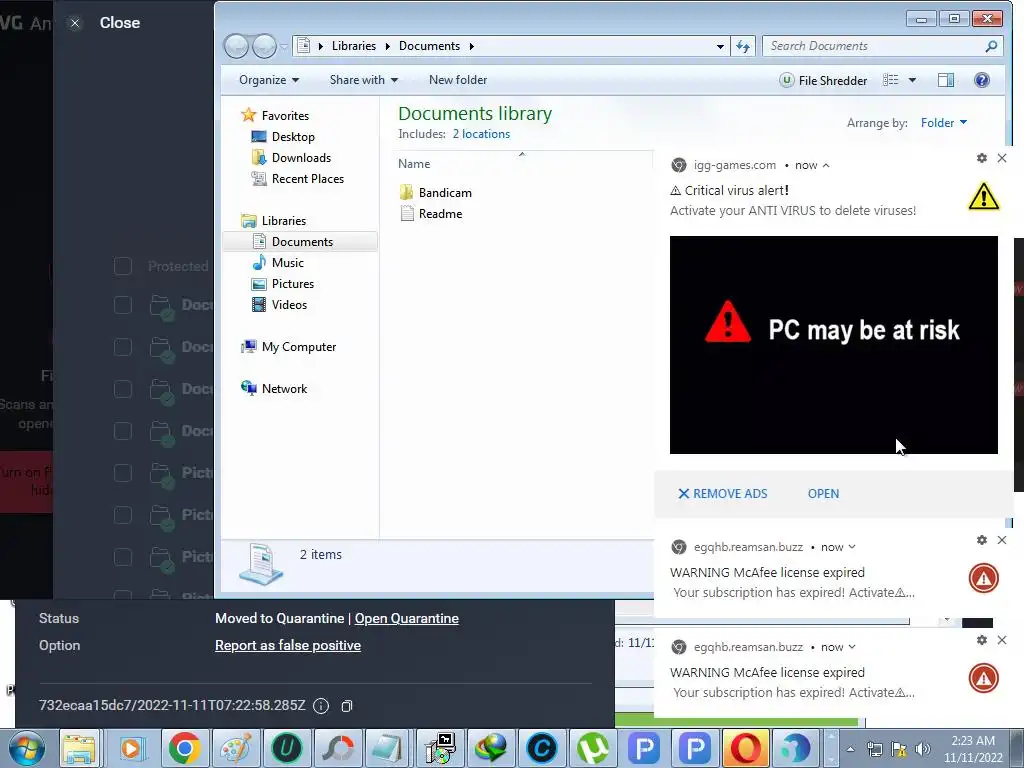
Task: Click New folder in Explorer toolbar
Action: pyautogui.click(x=458, y=80)
